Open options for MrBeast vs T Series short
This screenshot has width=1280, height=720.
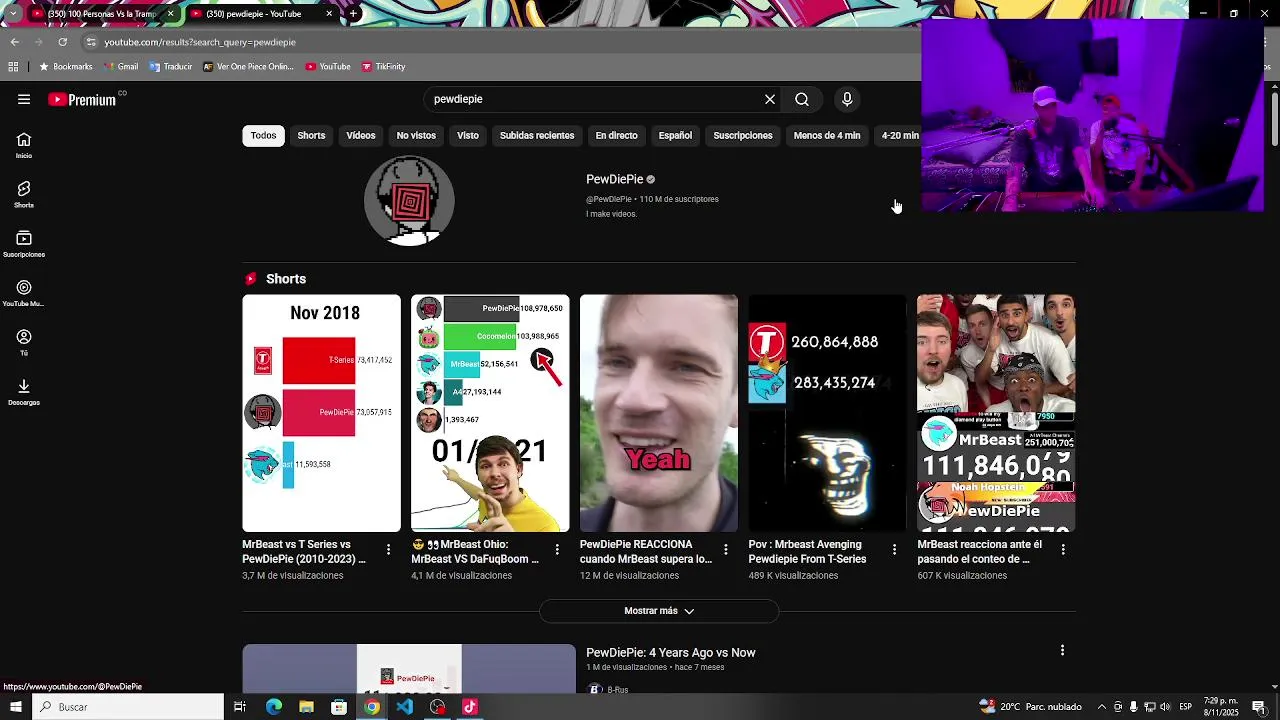point(389,550)
